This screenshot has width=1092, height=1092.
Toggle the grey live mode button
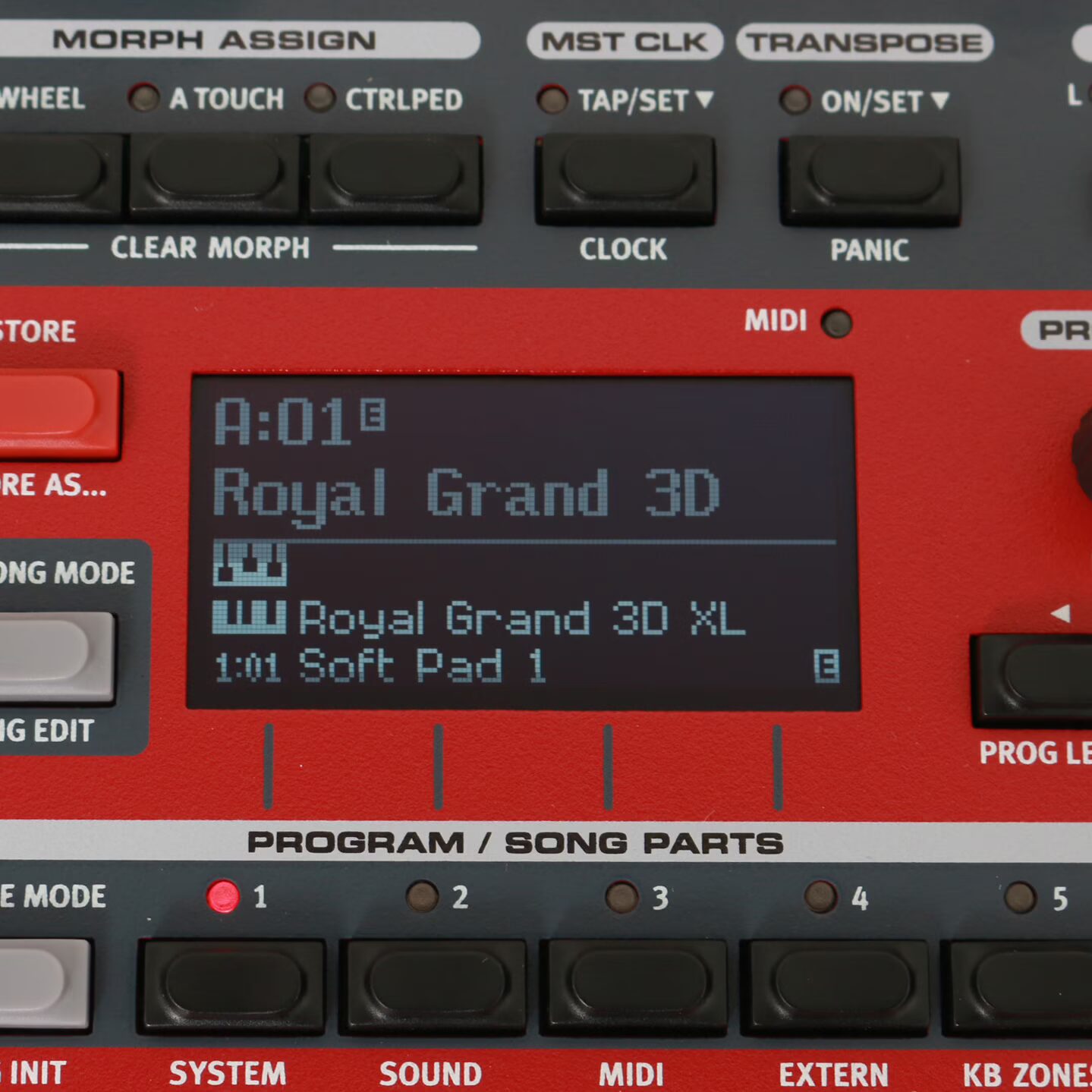tap(42, 983)
